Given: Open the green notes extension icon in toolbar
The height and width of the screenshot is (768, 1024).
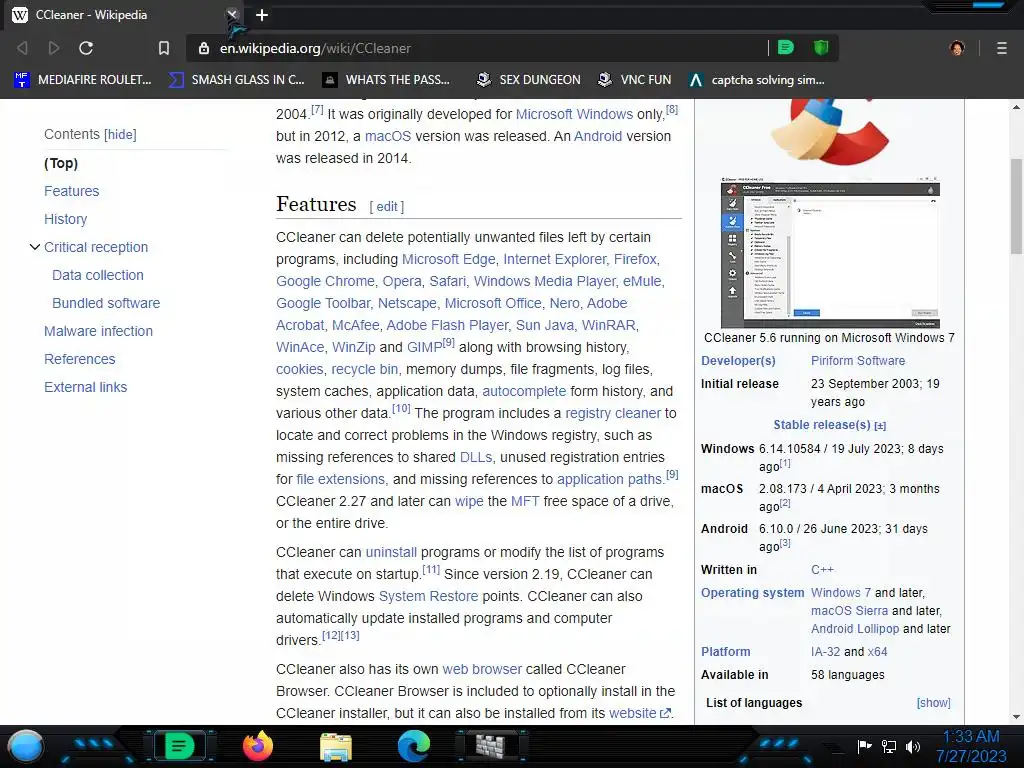Looking at the screenshot, I should (786, 47).
